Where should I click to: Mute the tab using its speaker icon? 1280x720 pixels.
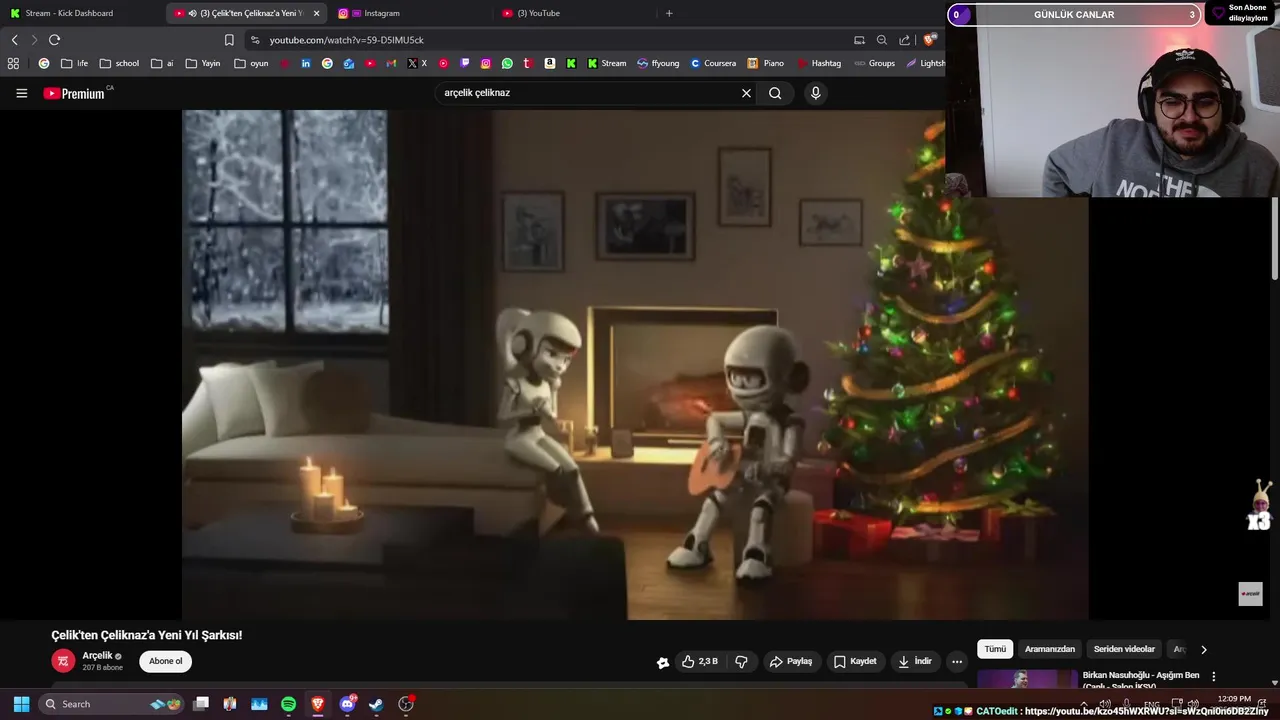point(192,13)
